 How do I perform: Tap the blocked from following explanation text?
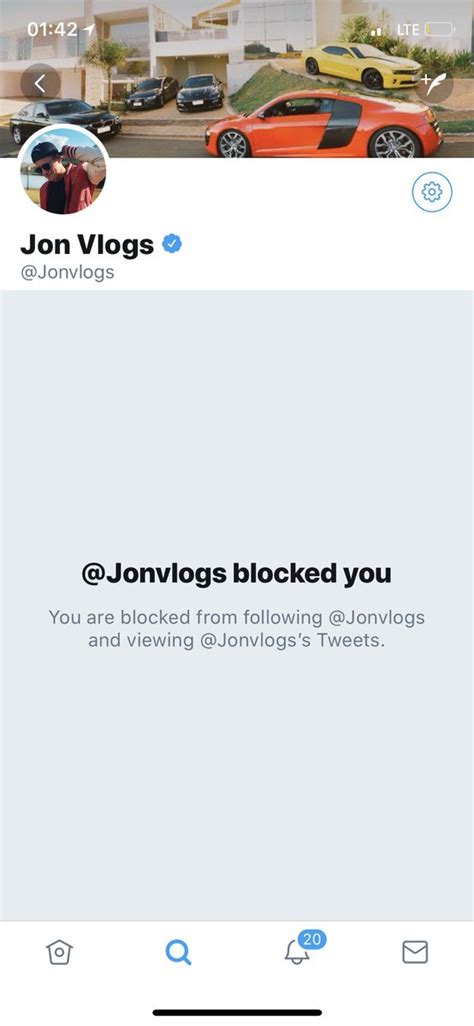(x=236, y=628)
